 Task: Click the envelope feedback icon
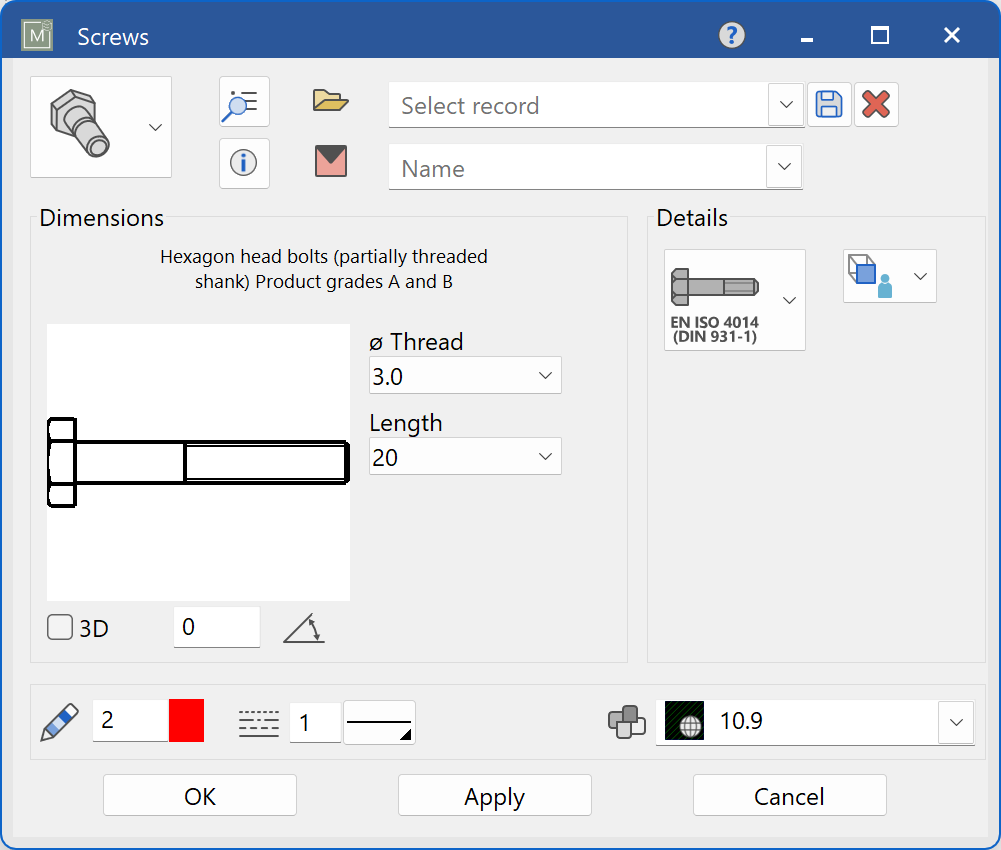330,163
